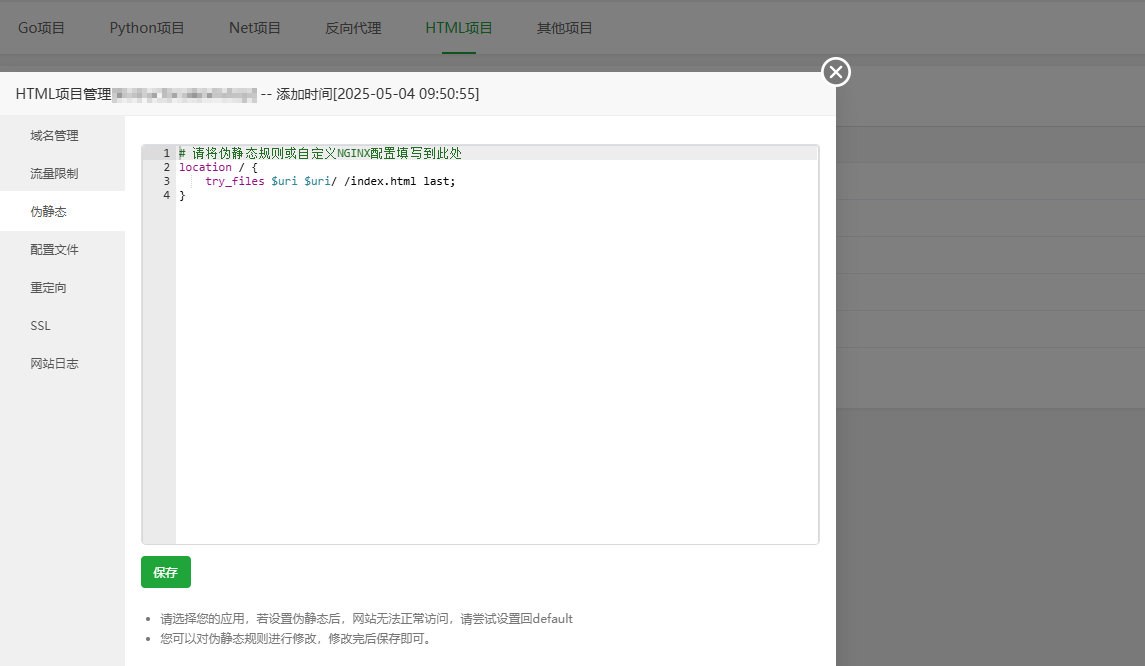Viewport: 1145px width, 666px height.
Task: Click the comment line about NGINX配置
Action: (x=321, y=153)
